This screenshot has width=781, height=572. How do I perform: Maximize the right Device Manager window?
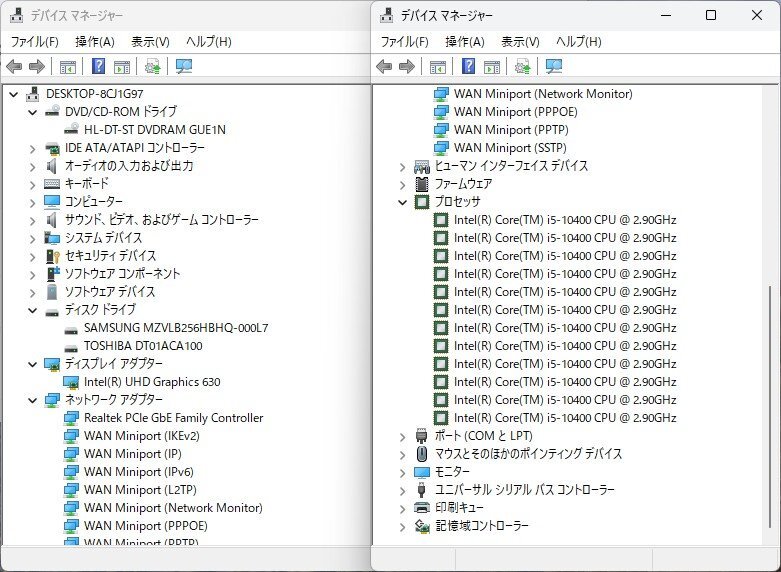(x=711, y=15)
